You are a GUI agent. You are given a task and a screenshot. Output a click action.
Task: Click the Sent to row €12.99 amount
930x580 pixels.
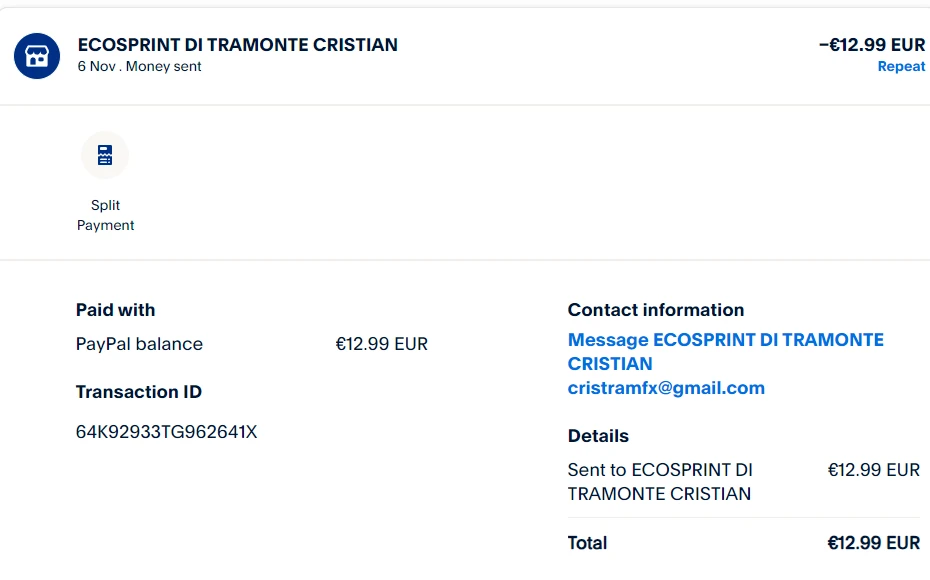pos(873,470)
